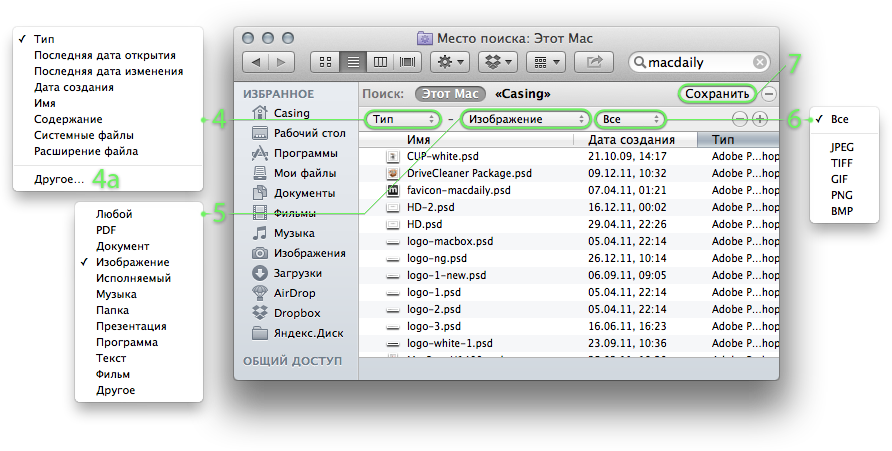Viewport: 892px width, 451px height.
Task: Select PDF from the kind menu
Action: [106, 230]
